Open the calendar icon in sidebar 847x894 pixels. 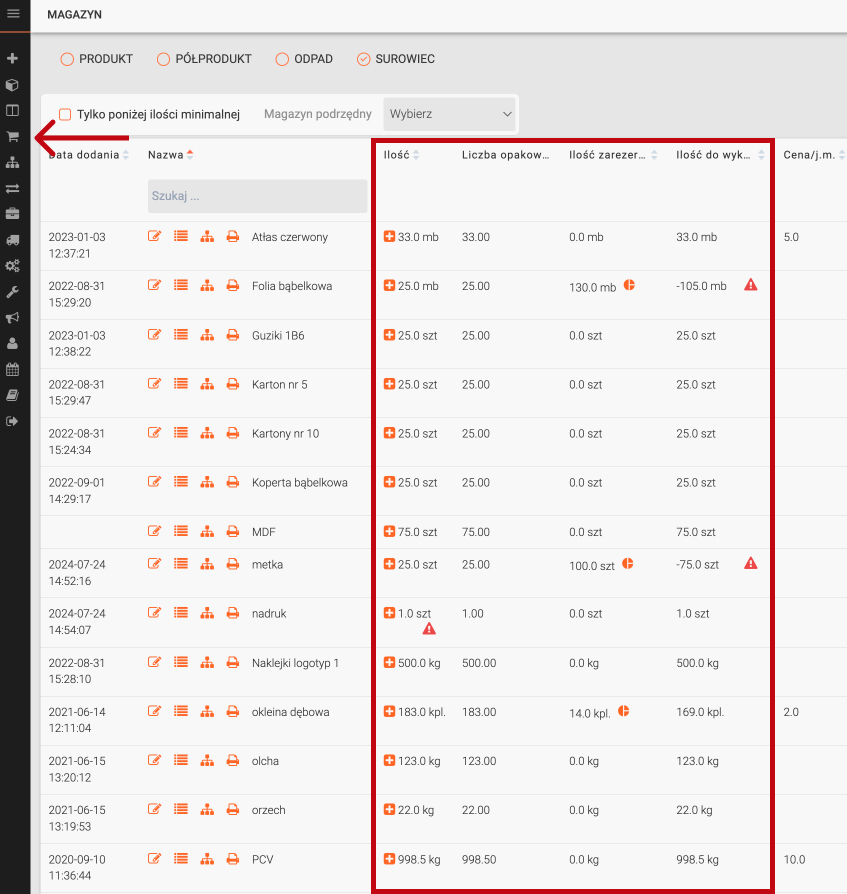pos(13,369)
